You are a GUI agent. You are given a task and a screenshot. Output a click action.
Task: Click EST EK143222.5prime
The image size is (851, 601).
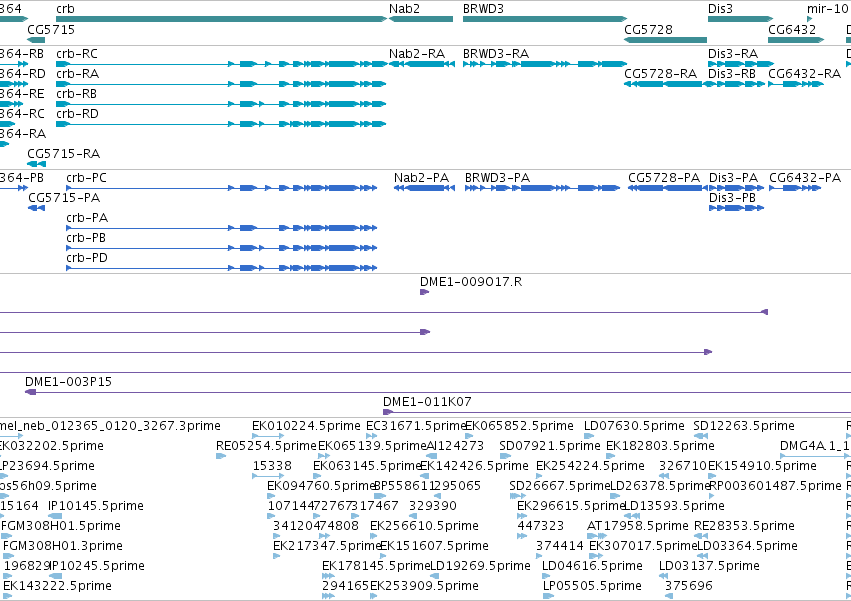8,596
